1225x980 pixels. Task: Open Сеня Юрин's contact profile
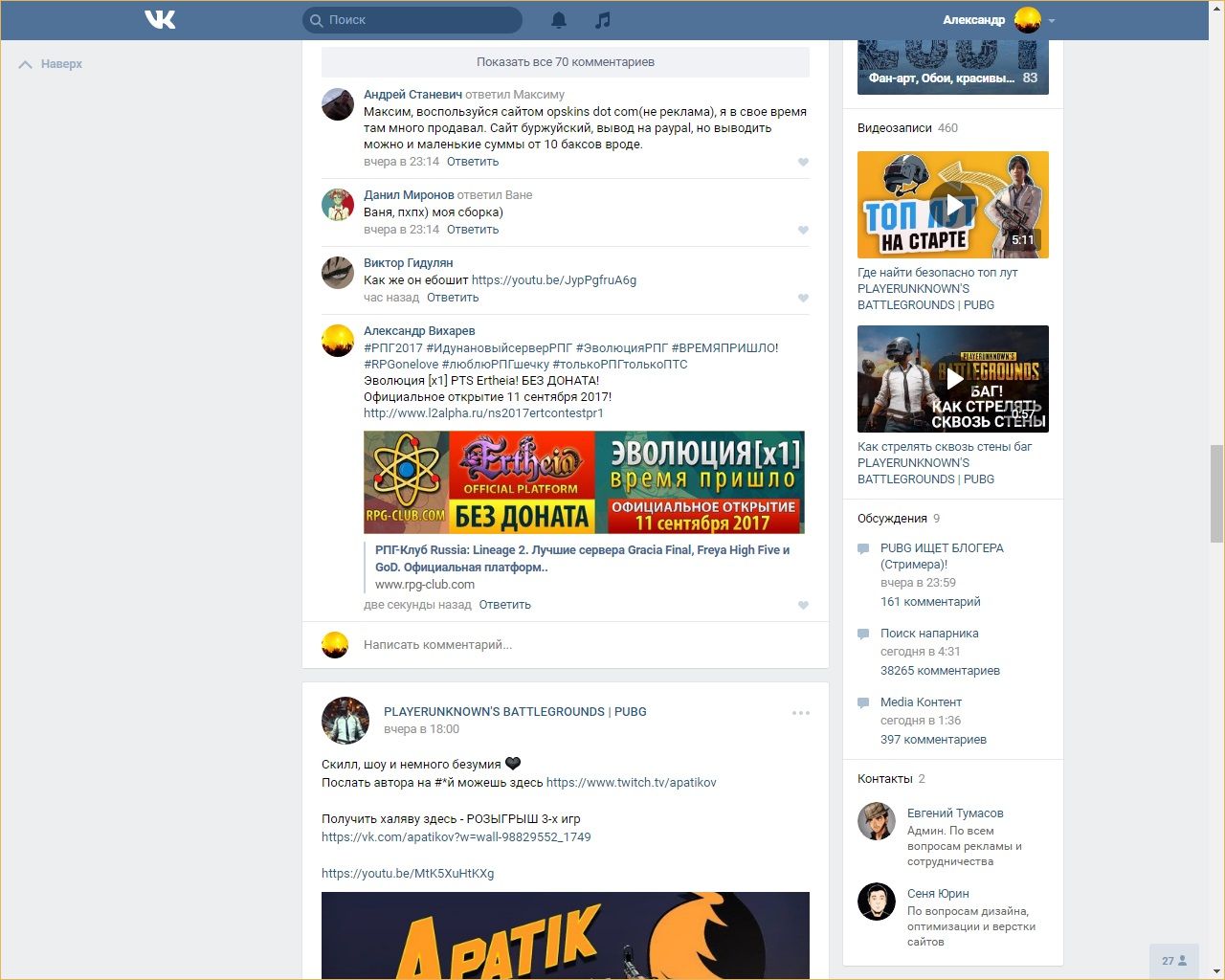[x=938, y=894]
